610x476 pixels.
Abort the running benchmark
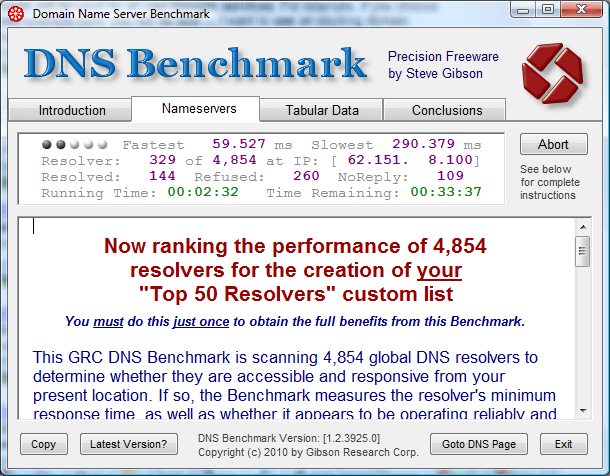click(553, 144)
